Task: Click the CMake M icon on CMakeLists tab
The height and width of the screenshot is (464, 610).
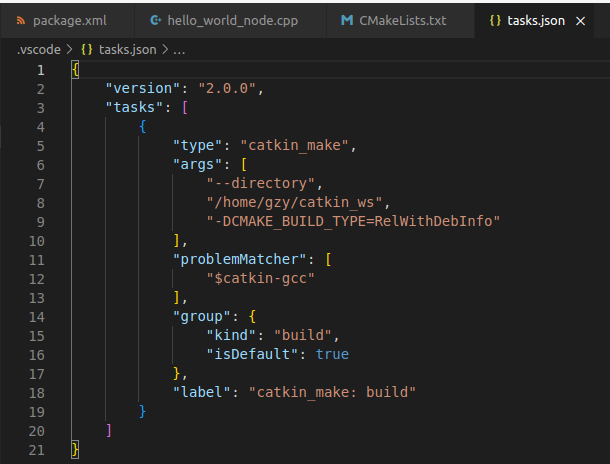Action: click(x=347, y=20)
